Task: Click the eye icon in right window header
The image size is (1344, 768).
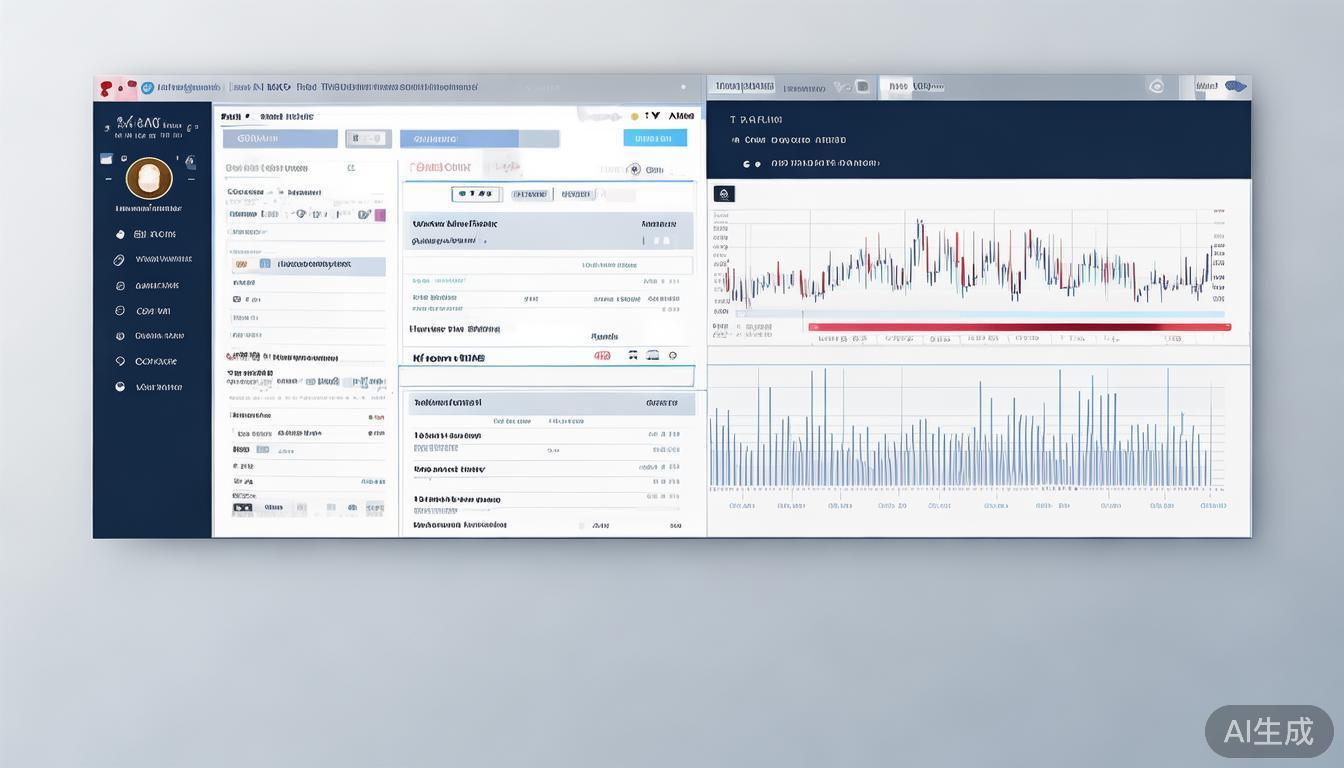Action: (x=1157, y=87)
